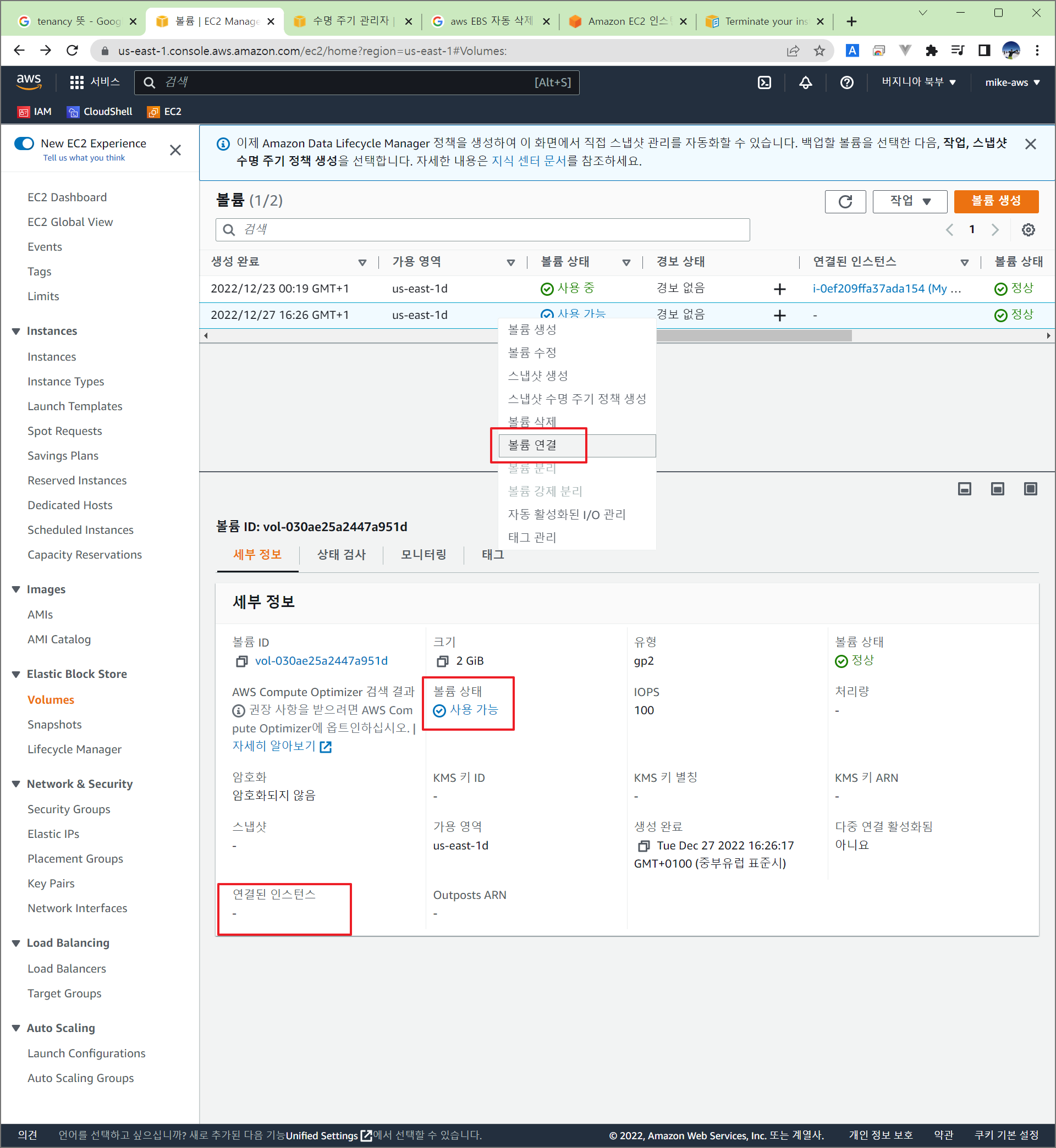The image size is (1056, 1148).
Task: Close the New EC2 Experience sidebar
Action: [175, 150]
